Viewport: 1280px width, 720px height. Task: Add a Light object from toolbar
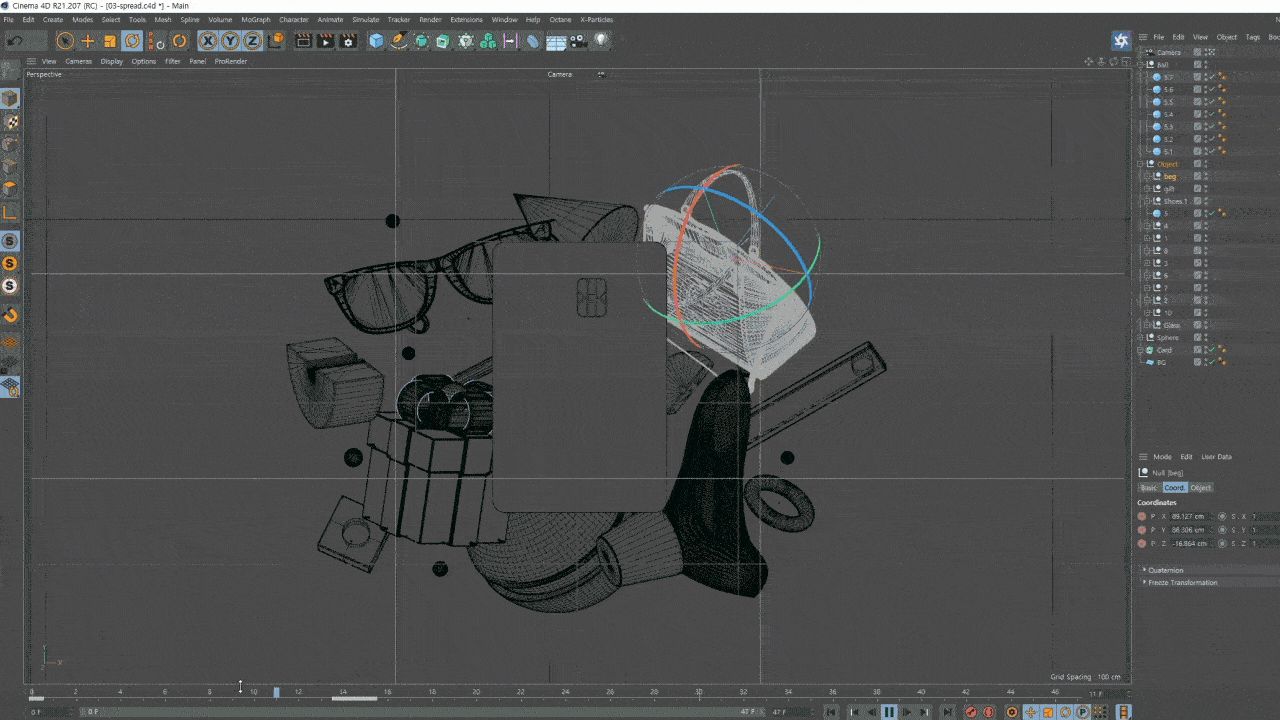(x=601, y=41)
